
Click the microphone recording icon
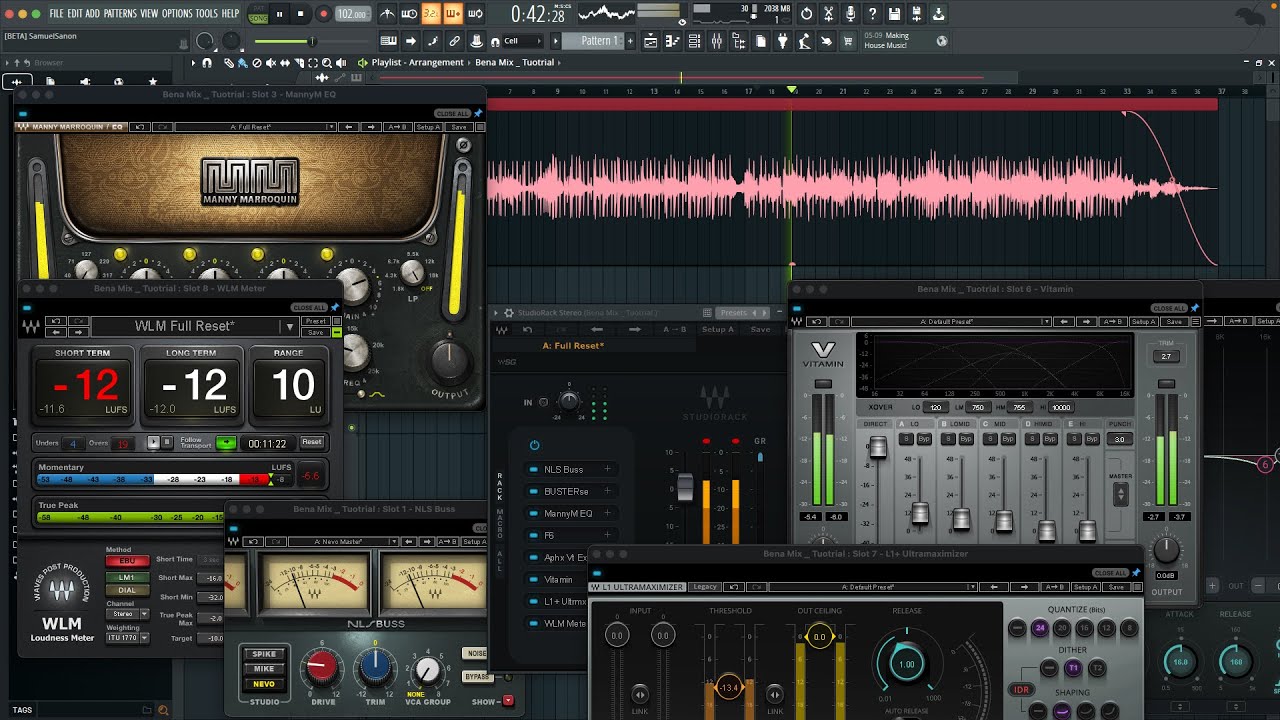(850, 14)
